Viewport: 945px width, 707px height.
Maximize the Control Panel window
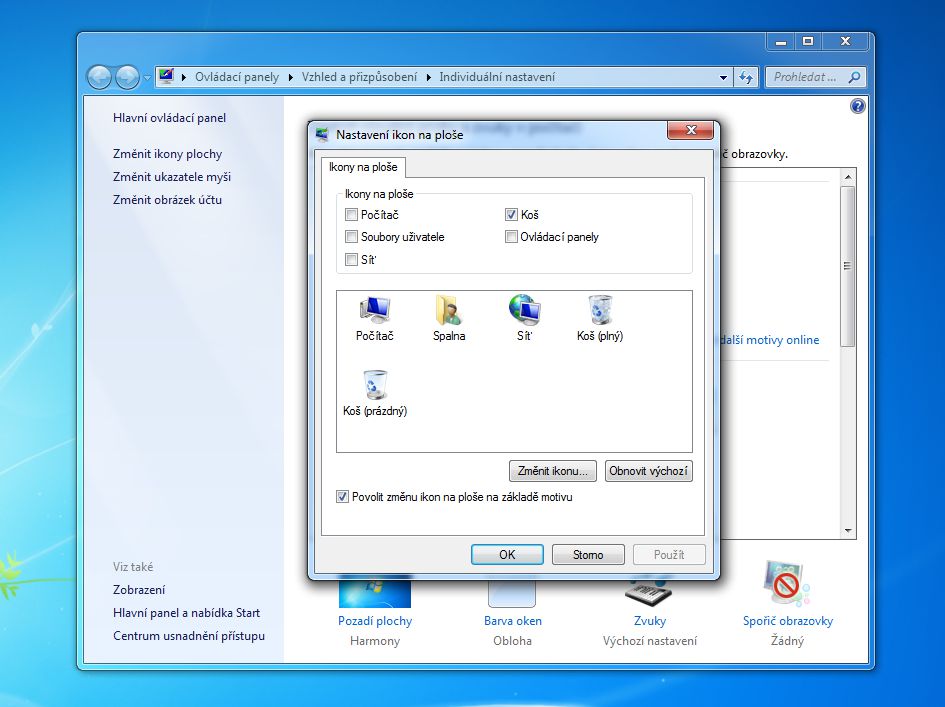click(x=808, y=42)
